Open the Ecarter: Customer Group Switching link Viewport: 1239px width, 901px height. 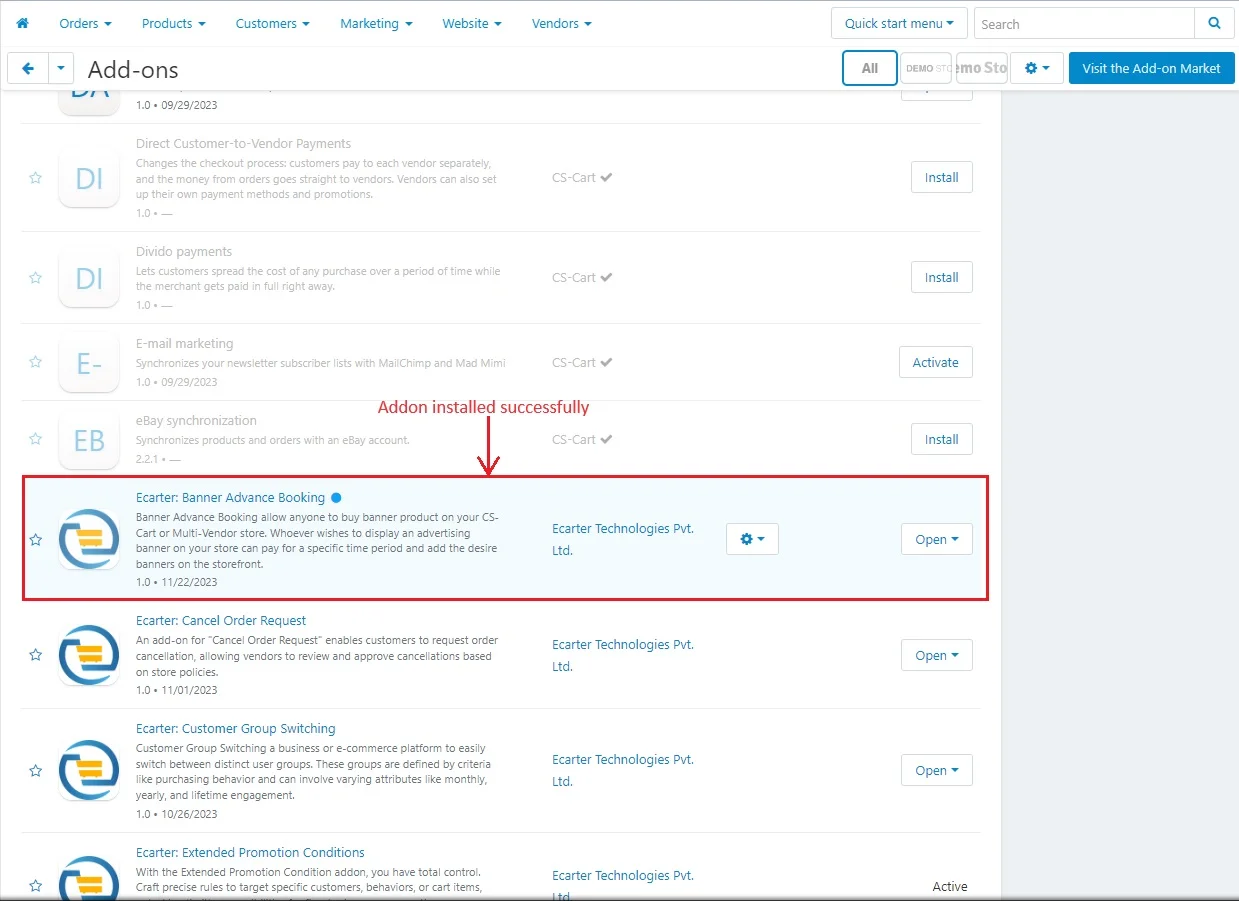pos(236,728)
